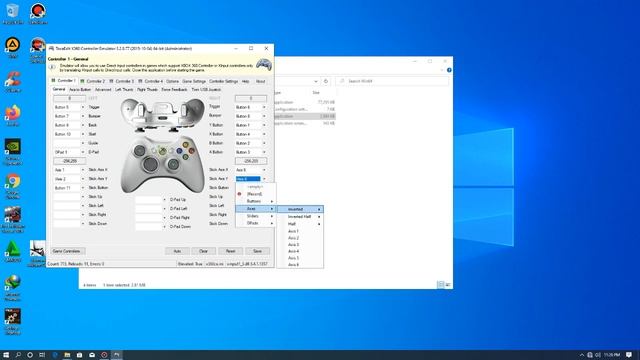
Task: Click the Xbox 360 controller front image
Action: [x=163, y=164]
